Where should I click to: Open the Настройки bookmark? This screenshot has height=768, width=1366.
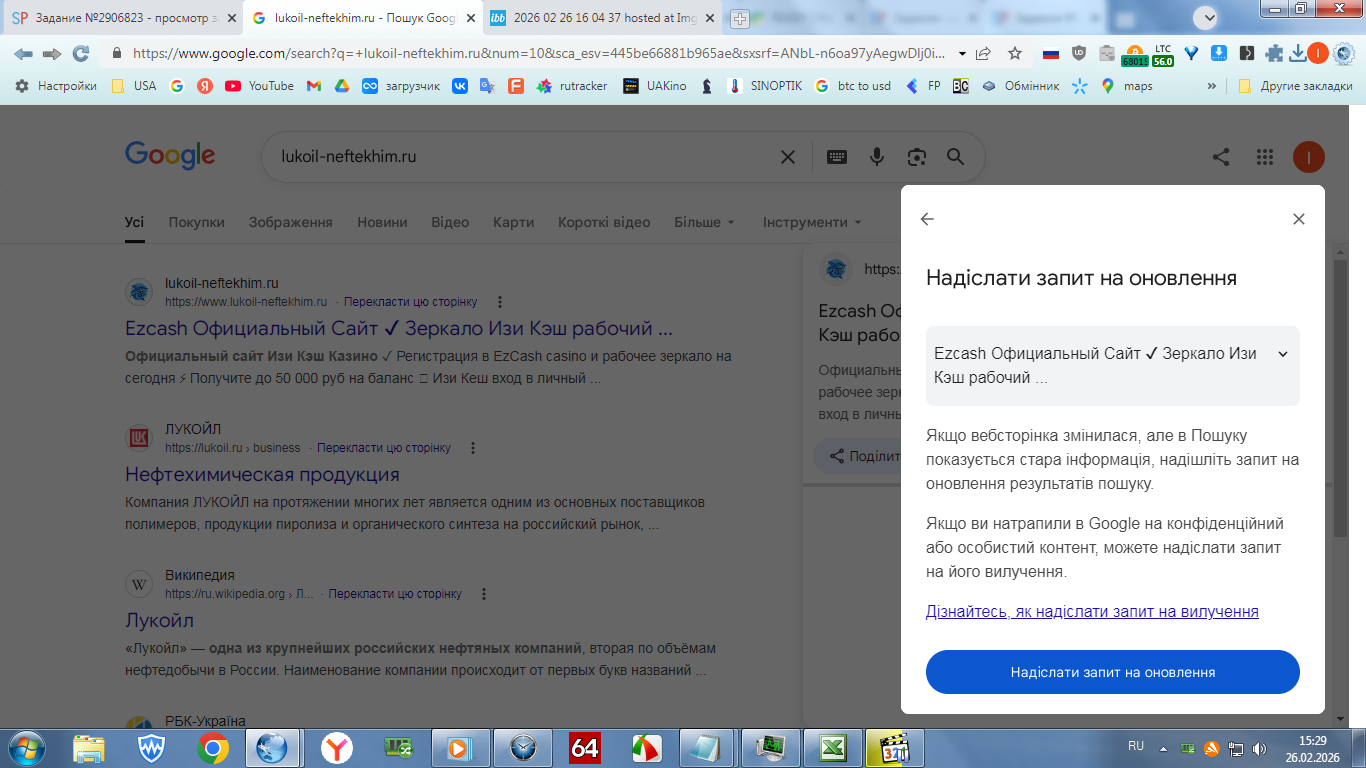point(57,86)
